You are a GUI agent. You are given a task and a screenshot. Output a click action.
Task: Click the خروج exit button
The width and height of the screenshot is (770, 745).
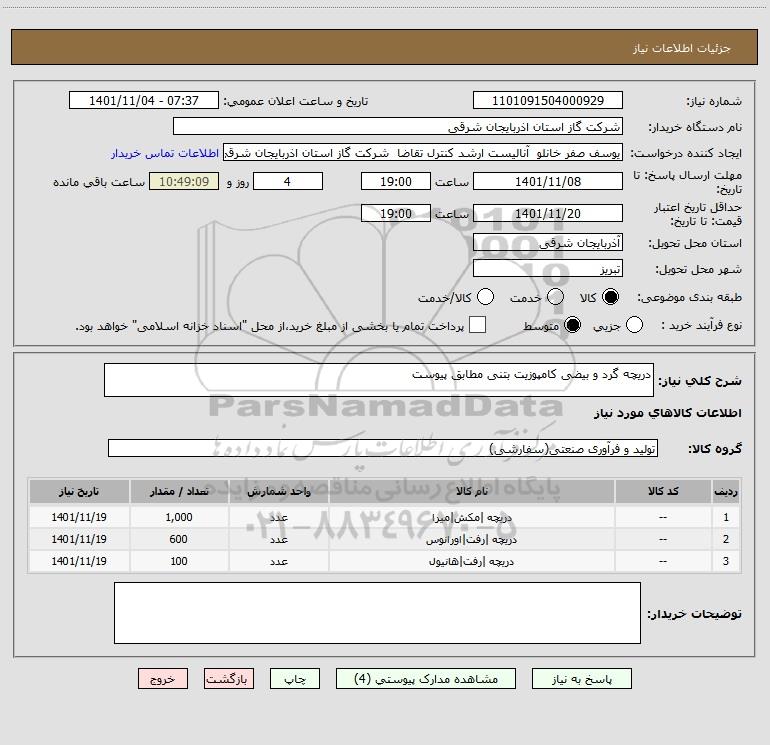[163, 679]
